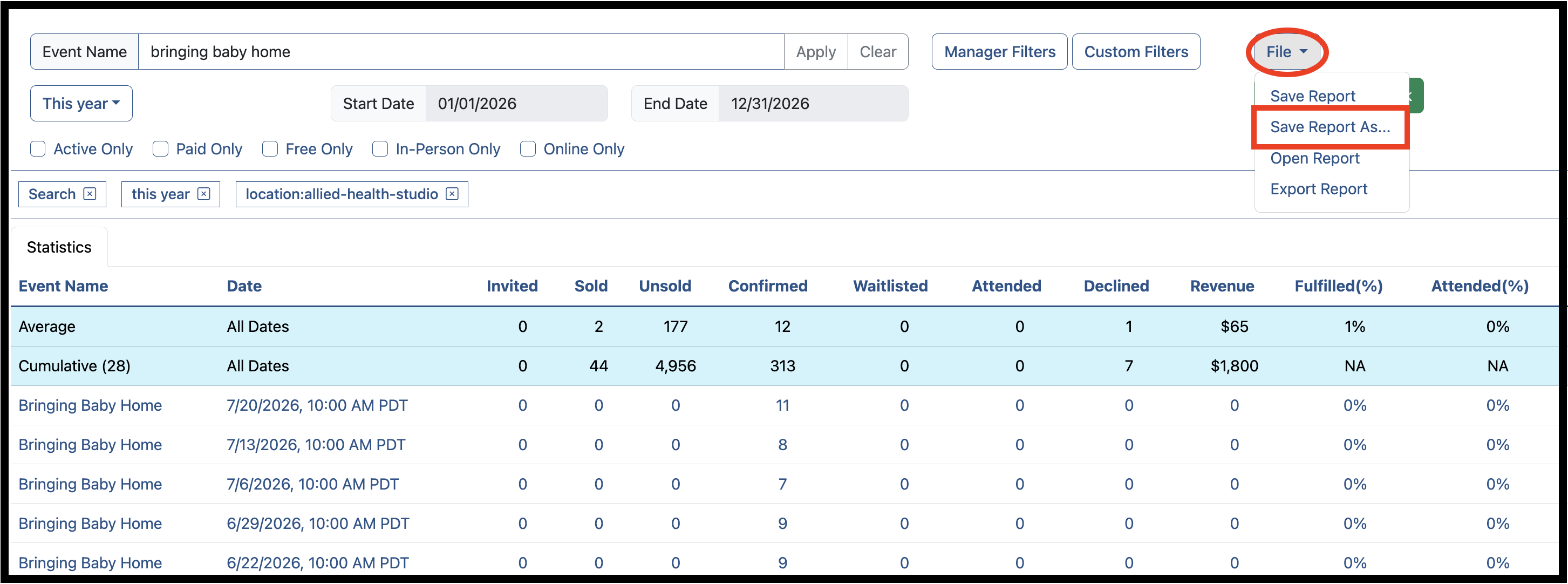Open Bringing Baby Home event on 6/22/2026

pos(90,563)
